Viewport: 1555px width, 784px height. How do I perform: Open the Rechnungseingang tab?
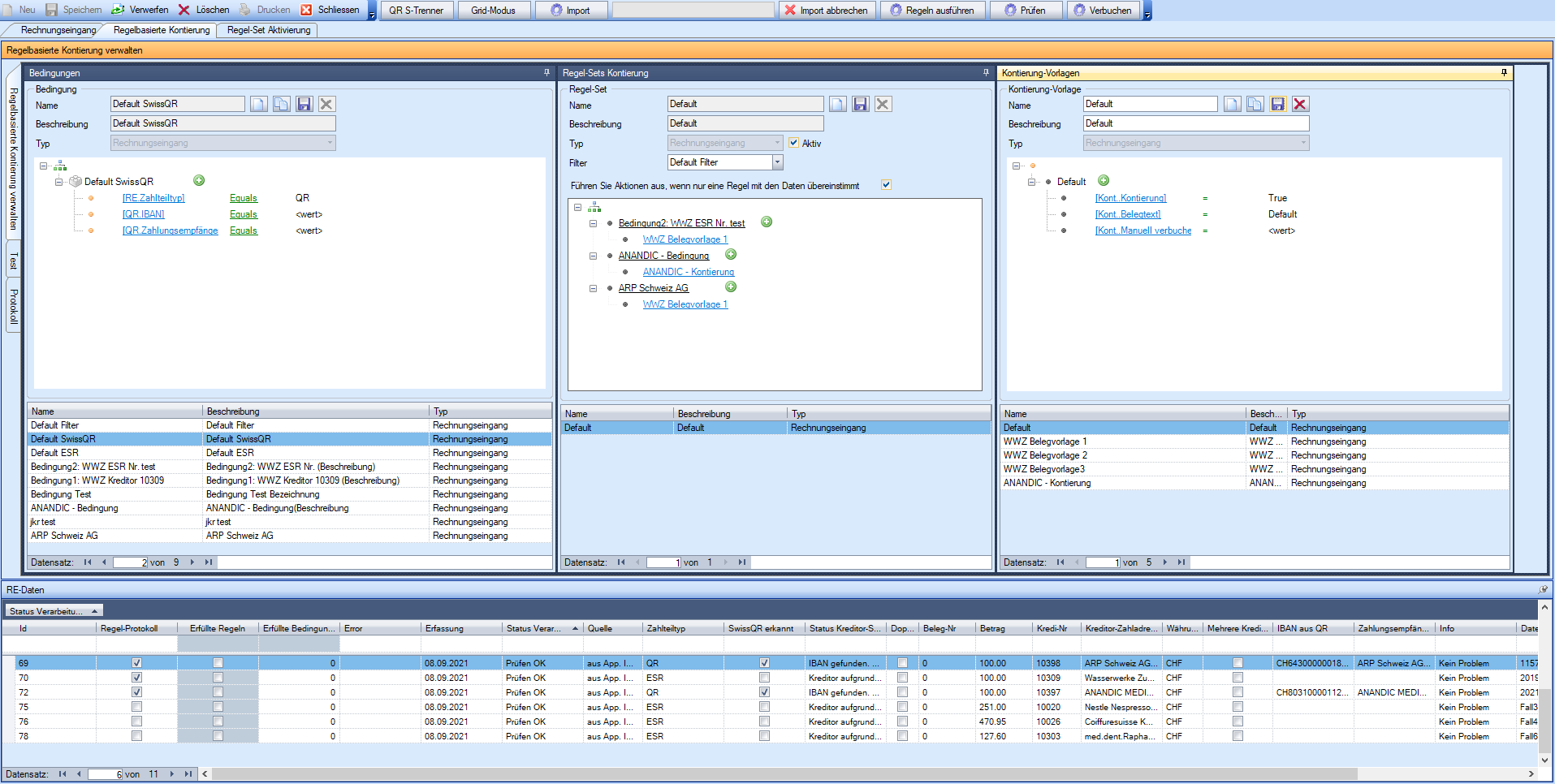pos(58,30)
